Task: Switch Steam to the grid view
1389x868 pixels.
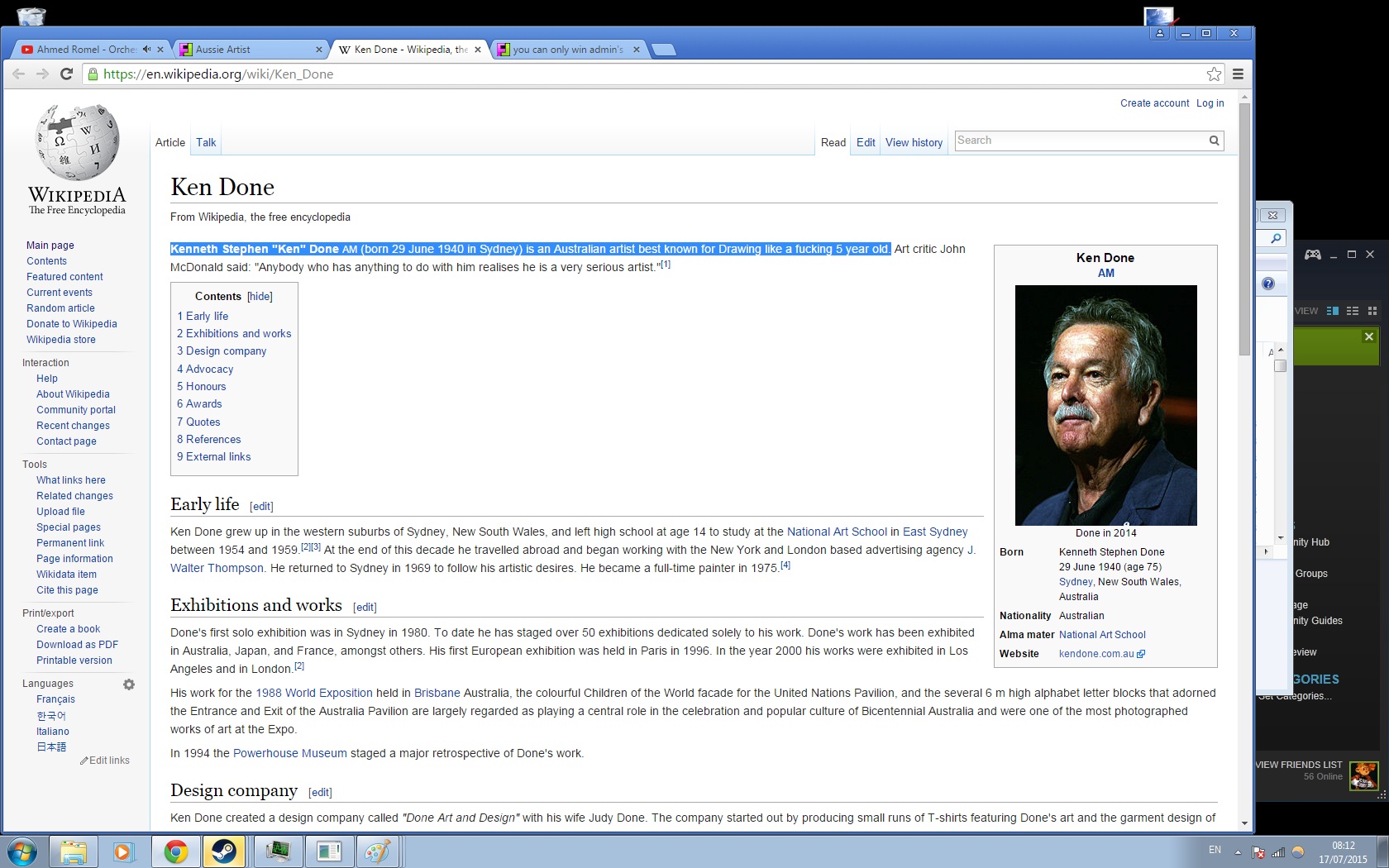Action: 1372,311
